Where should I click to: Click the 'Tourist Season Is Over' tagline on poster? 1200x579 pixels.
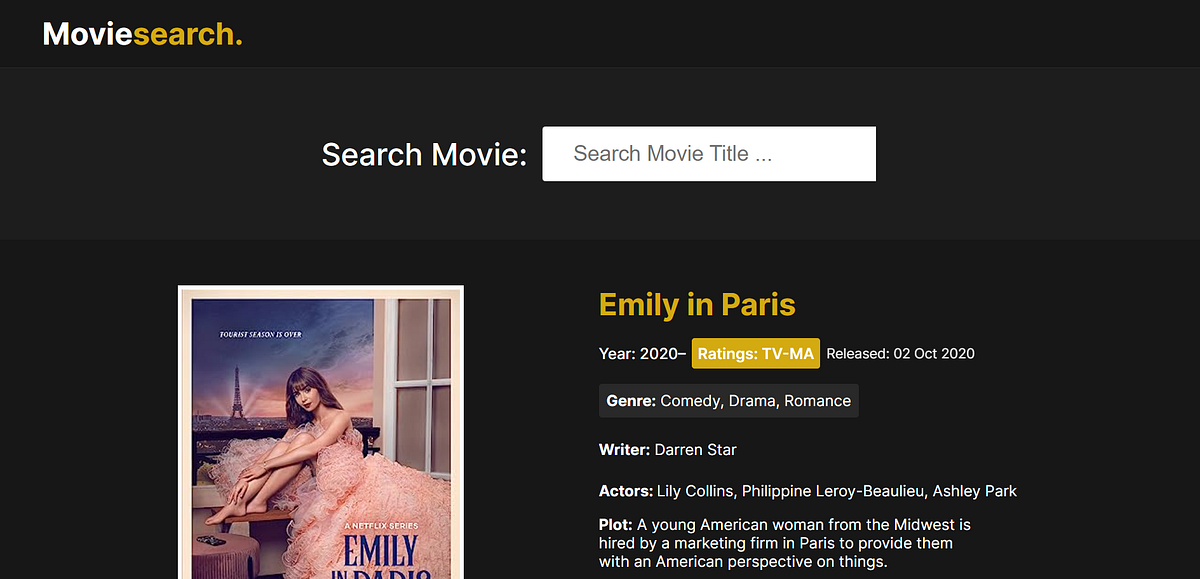click(x=260, y=333)
